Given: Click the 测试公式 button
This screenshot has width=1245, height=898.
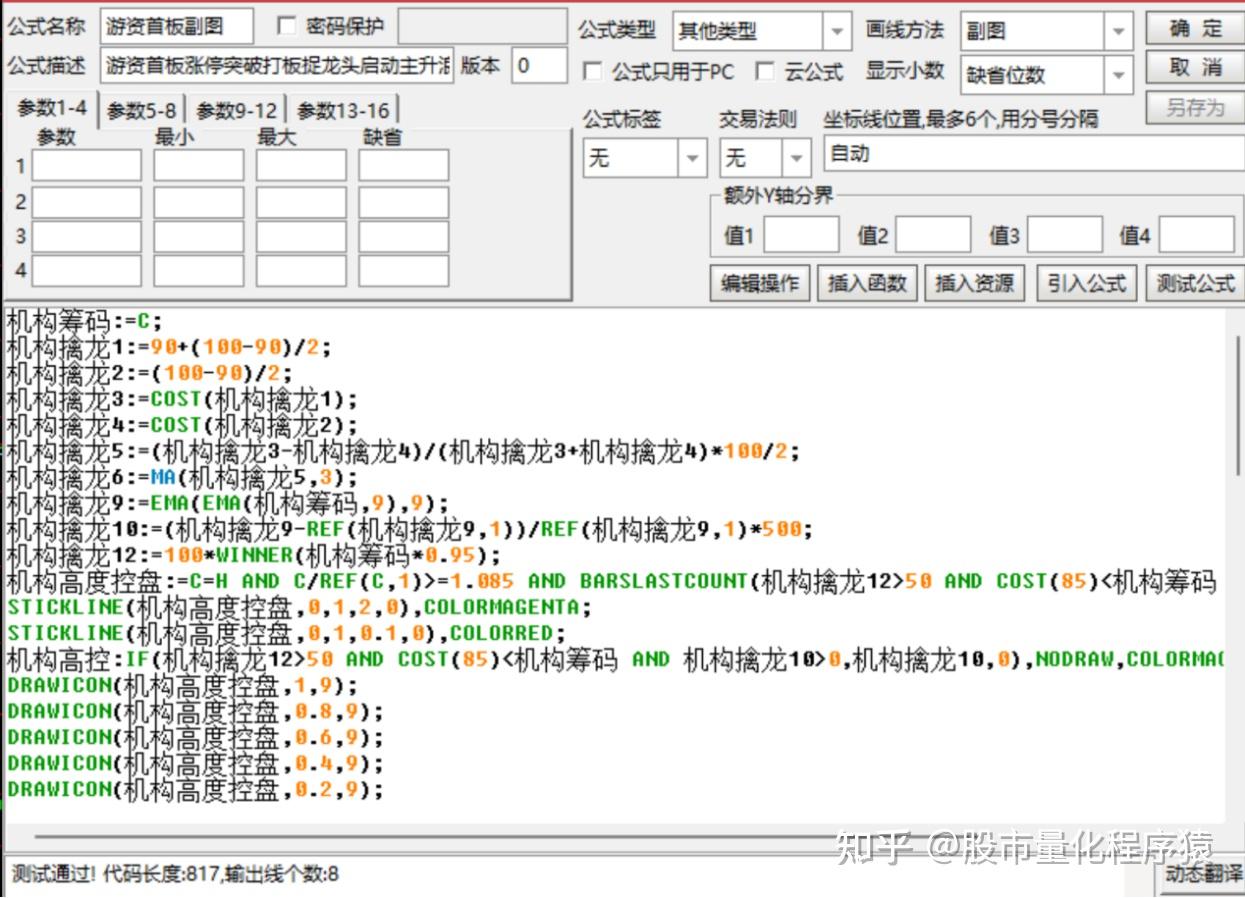Looking at the screenshot, I should (x=1195, y=283).
